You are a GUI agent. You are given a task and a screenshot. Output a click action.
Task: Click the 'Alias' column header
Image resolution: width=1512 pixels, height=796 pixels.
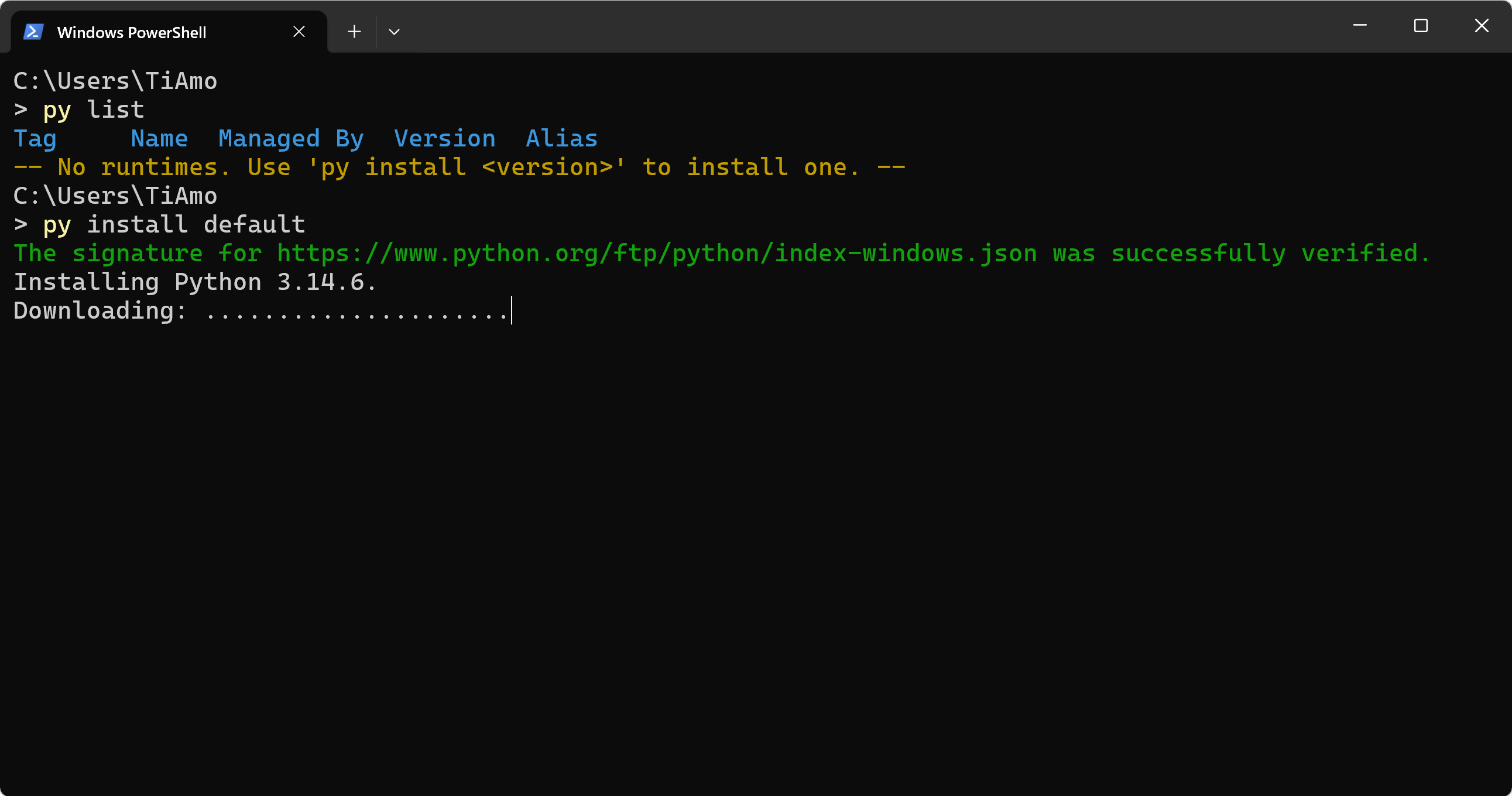click(x=562, y=139)
